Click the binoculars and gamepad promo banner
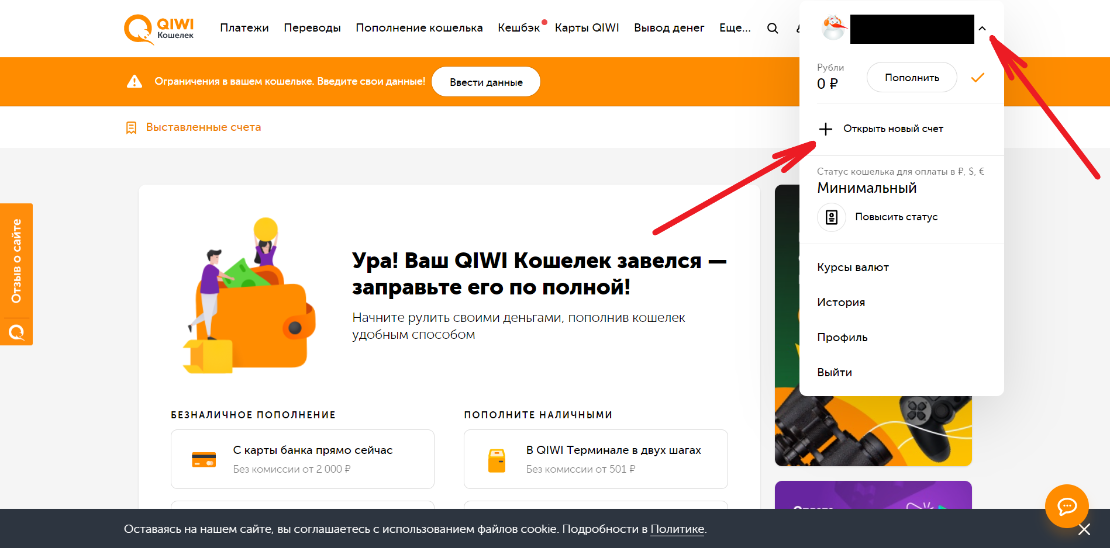This screenshot has height=548, width=1110. coord(874,326)
